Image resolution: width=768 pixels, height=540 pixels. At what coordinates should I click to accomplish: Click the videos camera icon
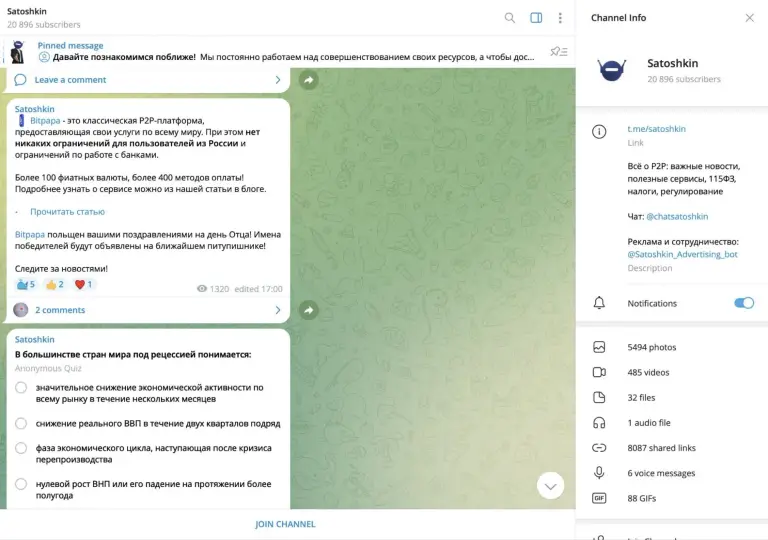tap(599, 372)
